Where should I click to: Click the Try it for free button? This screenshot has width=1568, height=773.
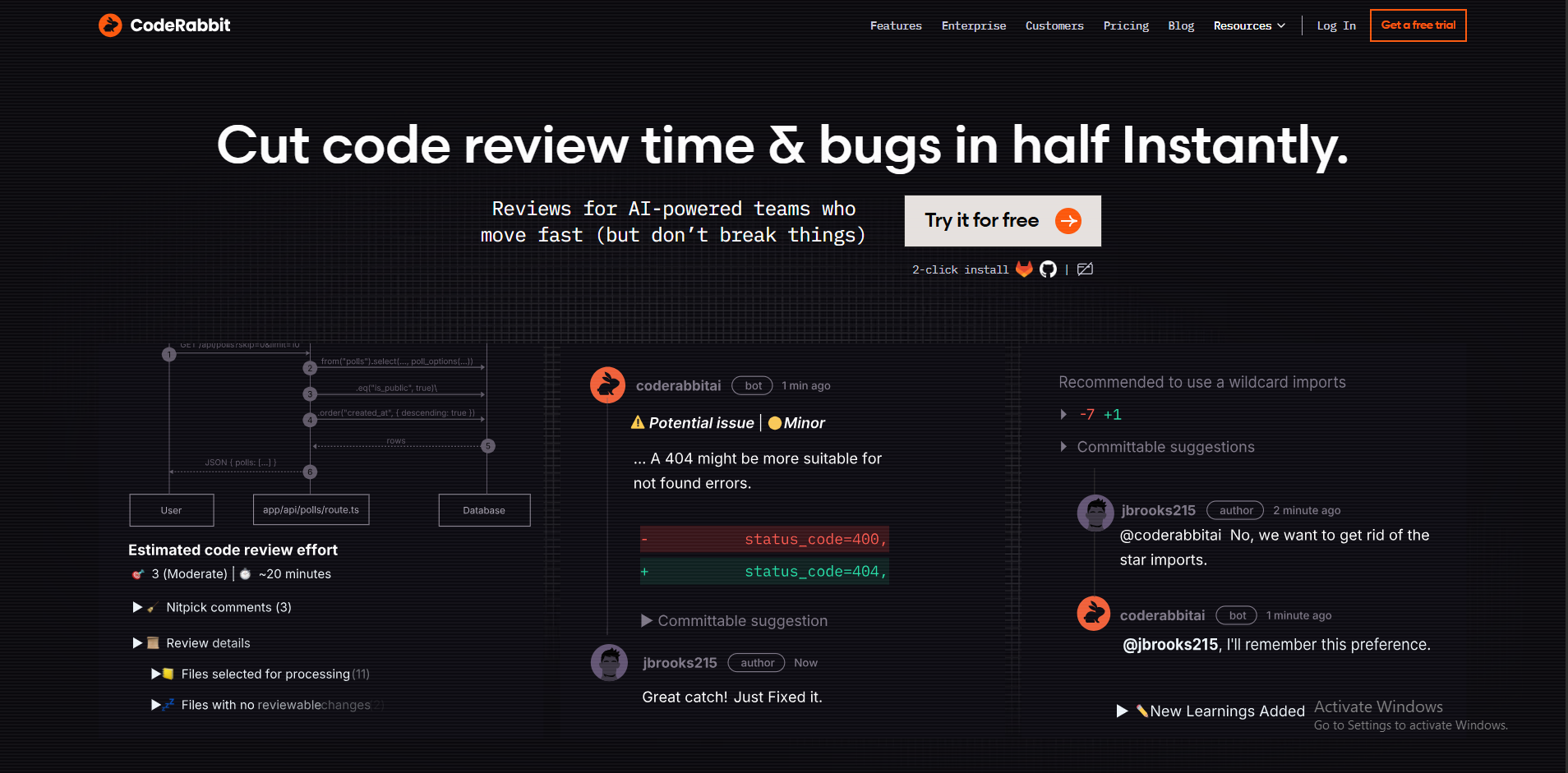coord(1002,220)
